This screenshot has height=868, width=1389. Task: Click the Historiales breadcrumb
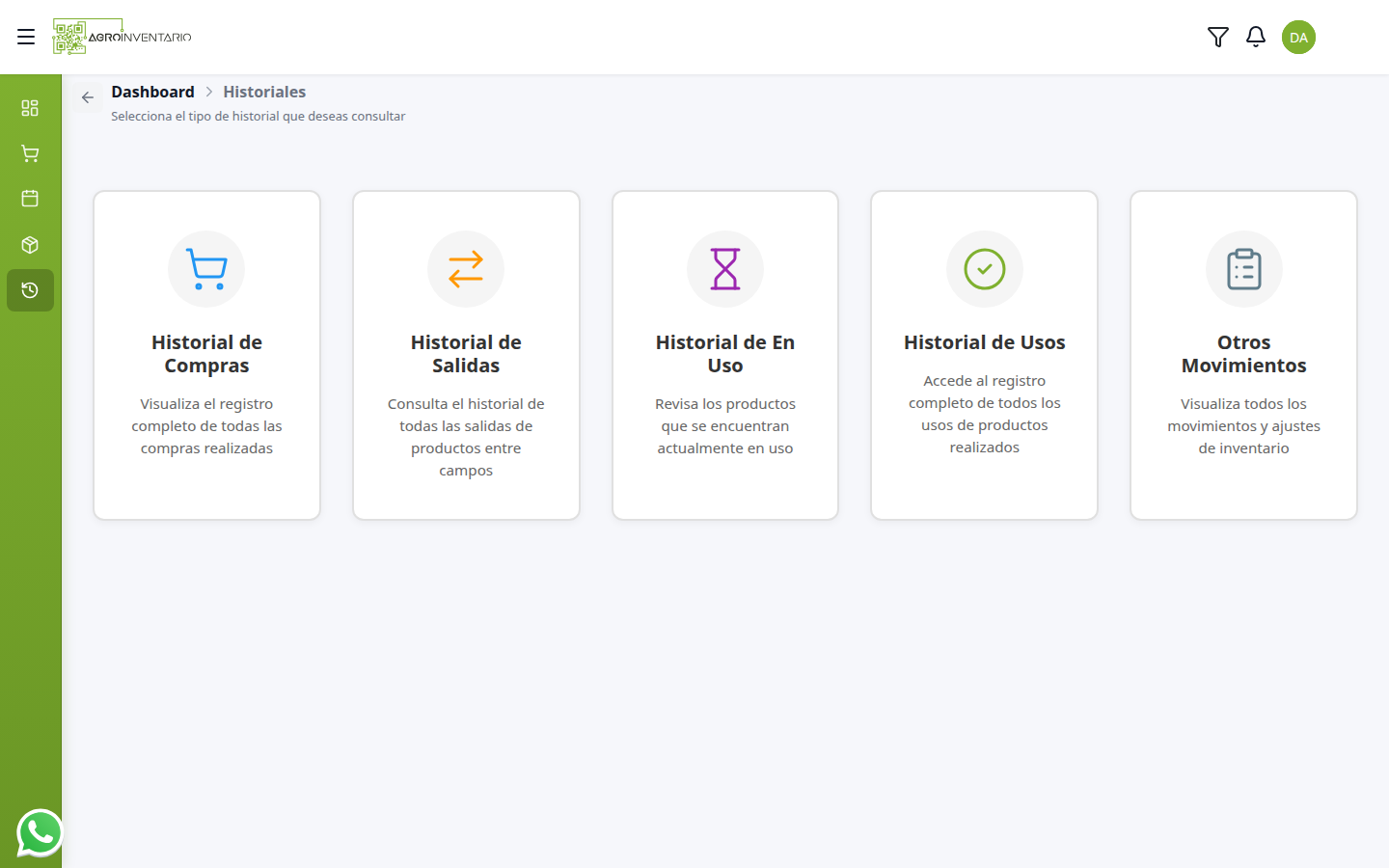[x=264, y=92]
